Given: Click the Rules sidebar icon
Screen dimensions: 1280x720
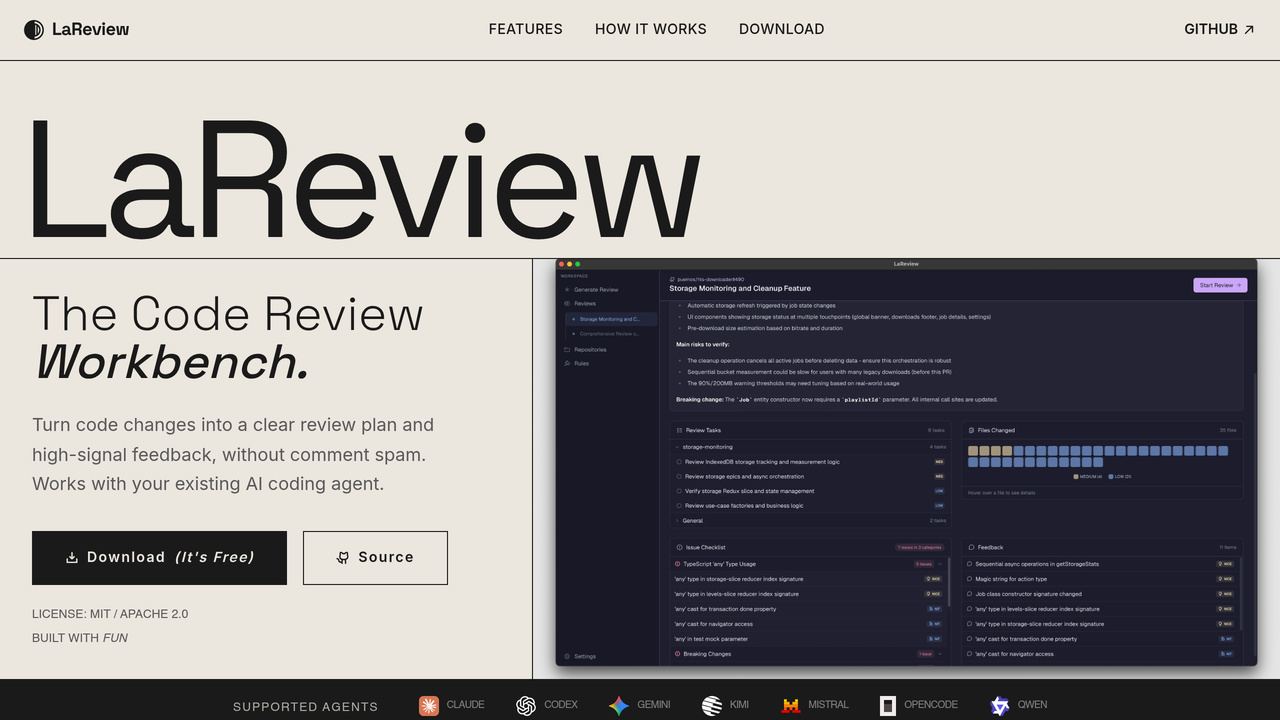Looking at the screenshot, I should coord(567,363).
